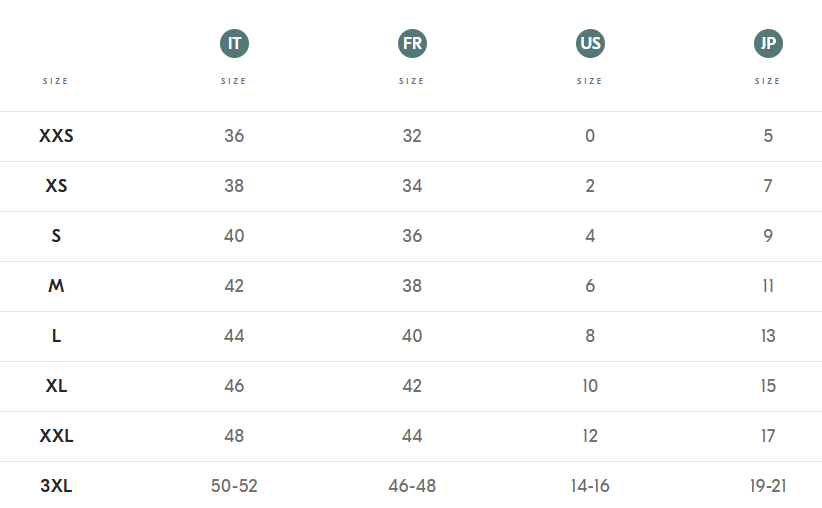Click the US country badge icon
Viewport: 822px width, 508px height.
coord(590,44)
